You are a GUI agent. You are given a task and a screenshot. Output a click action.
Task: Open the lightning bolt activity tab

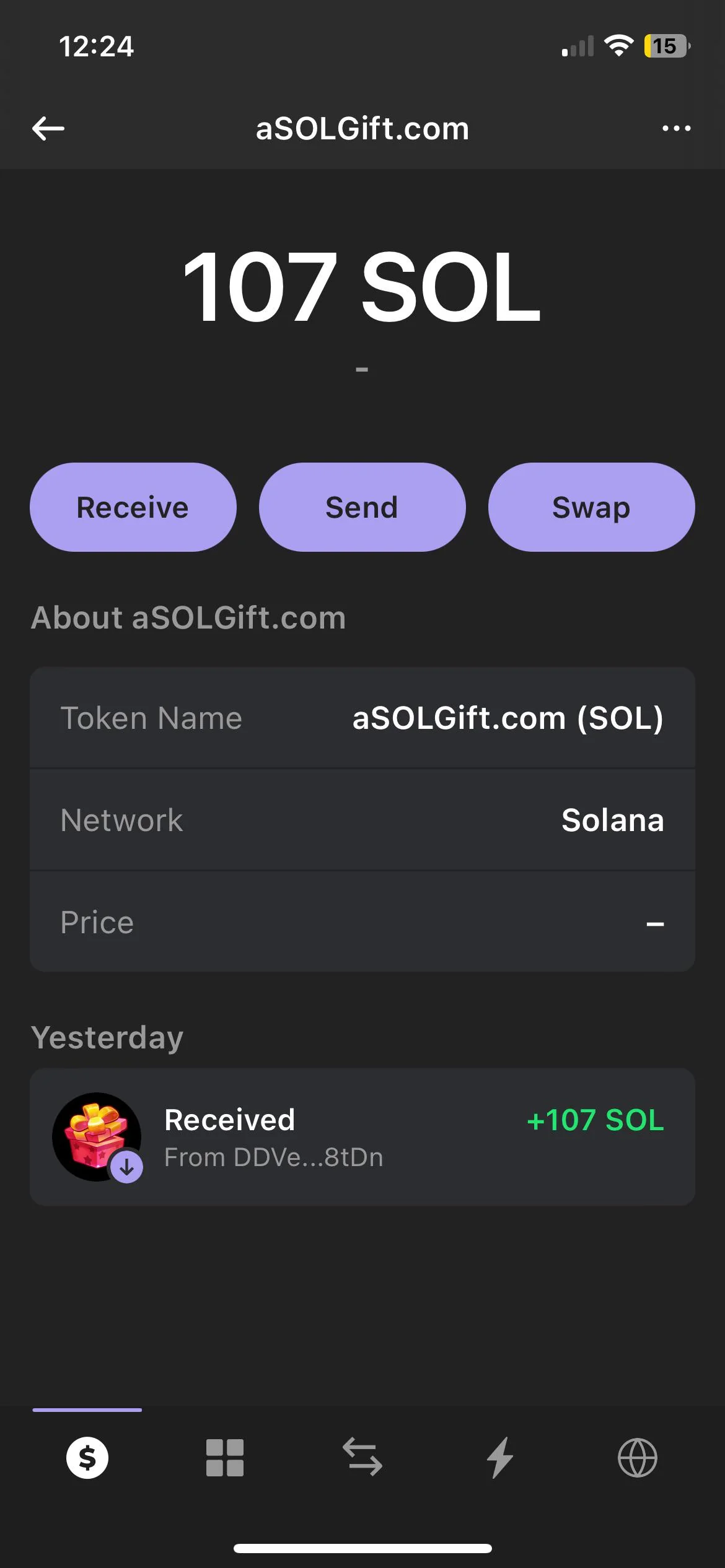point(500,1457)
